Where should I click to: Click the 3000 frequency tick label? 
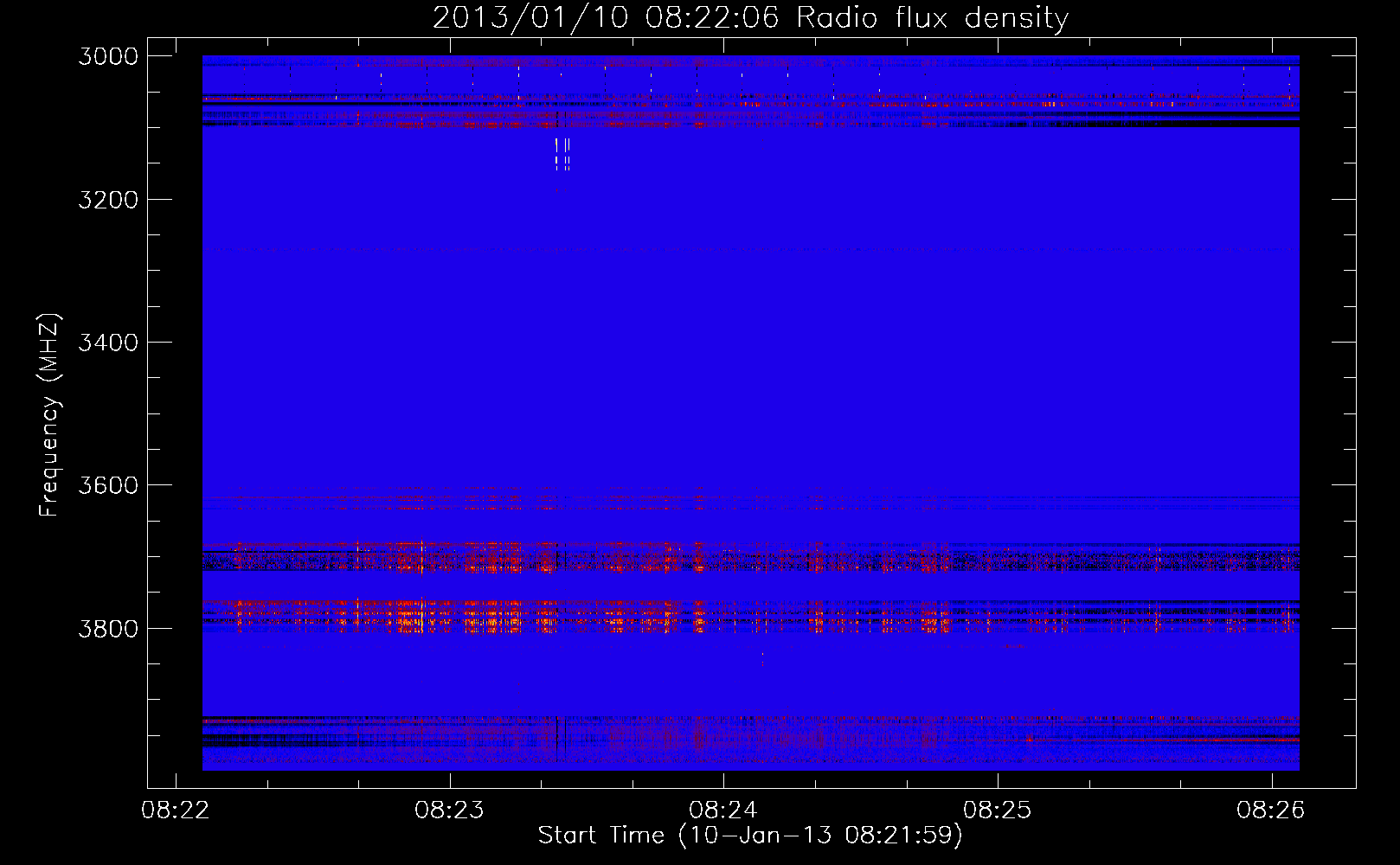tap(108, 56)
